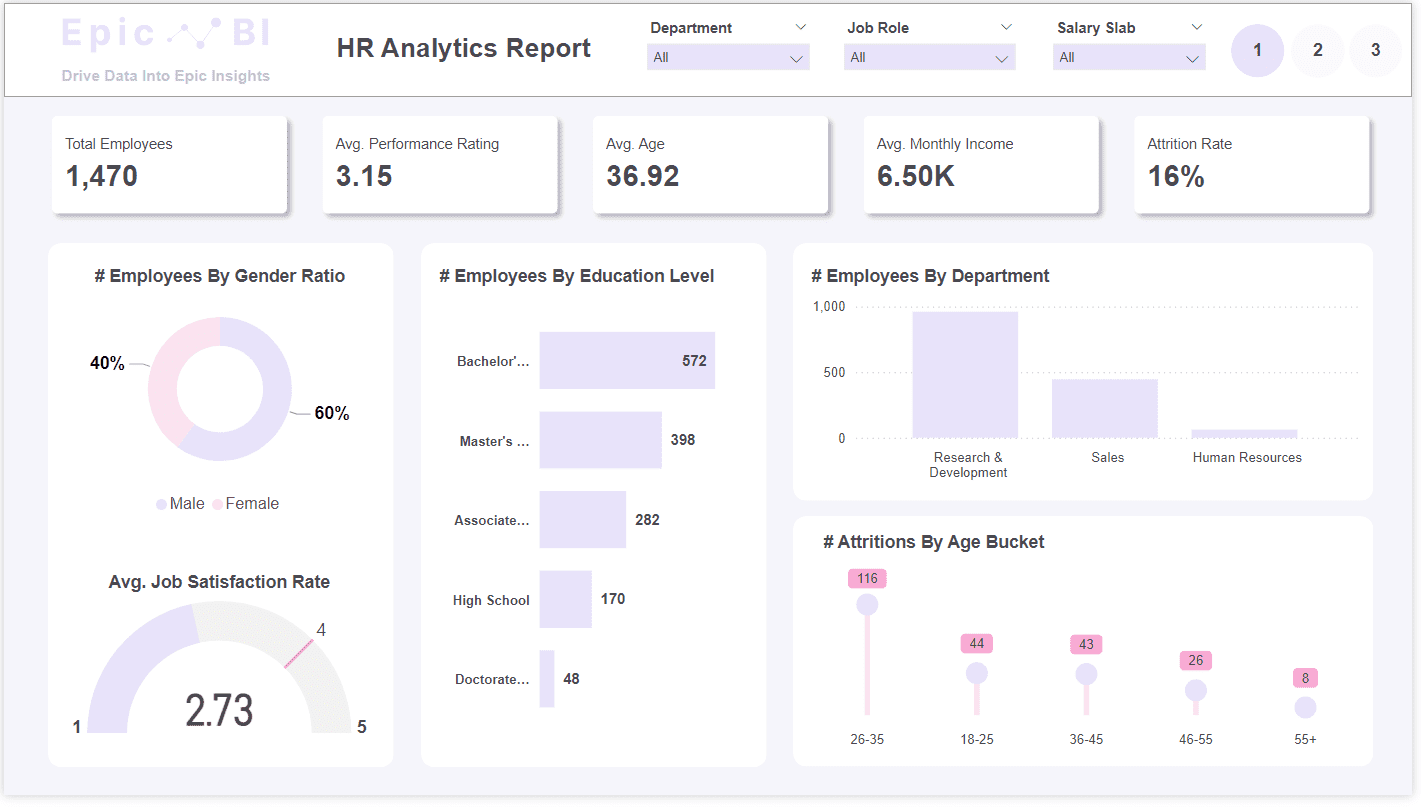Click the Research & Development department bar
1421x807 pixels.
965,375
